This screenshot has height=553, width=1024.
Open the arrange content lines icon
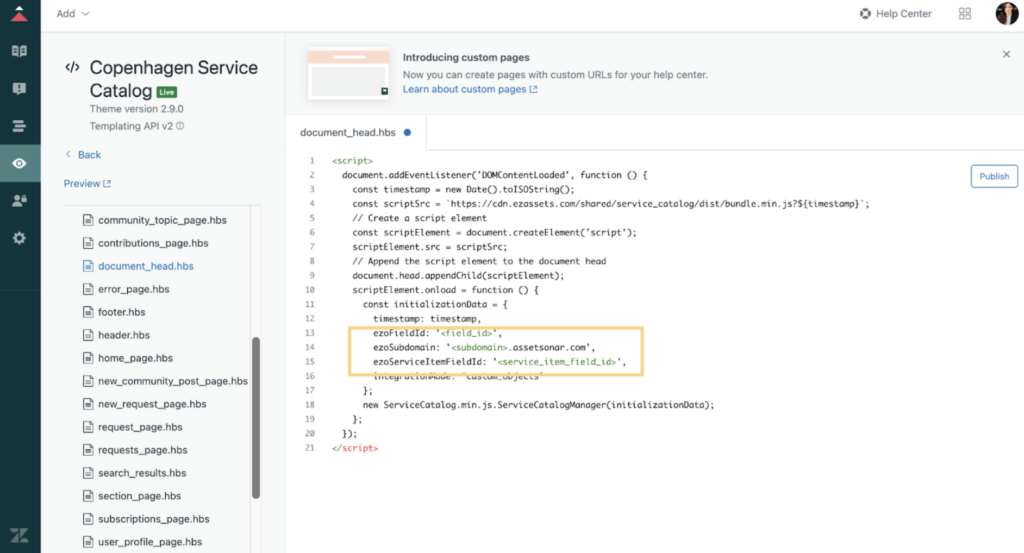click(20, 126)
